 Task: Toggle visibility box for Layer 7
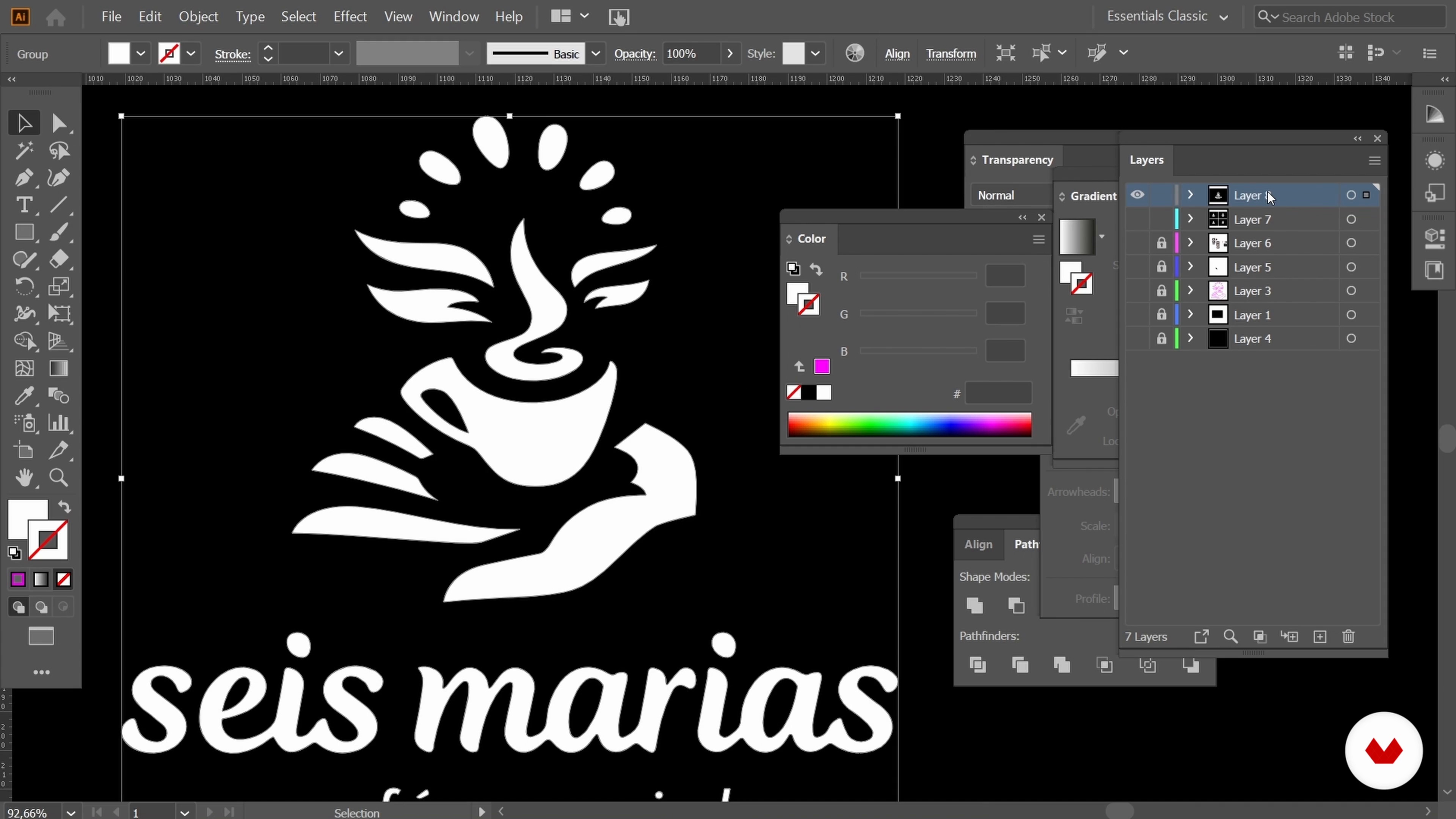(x=1137, y=219)
